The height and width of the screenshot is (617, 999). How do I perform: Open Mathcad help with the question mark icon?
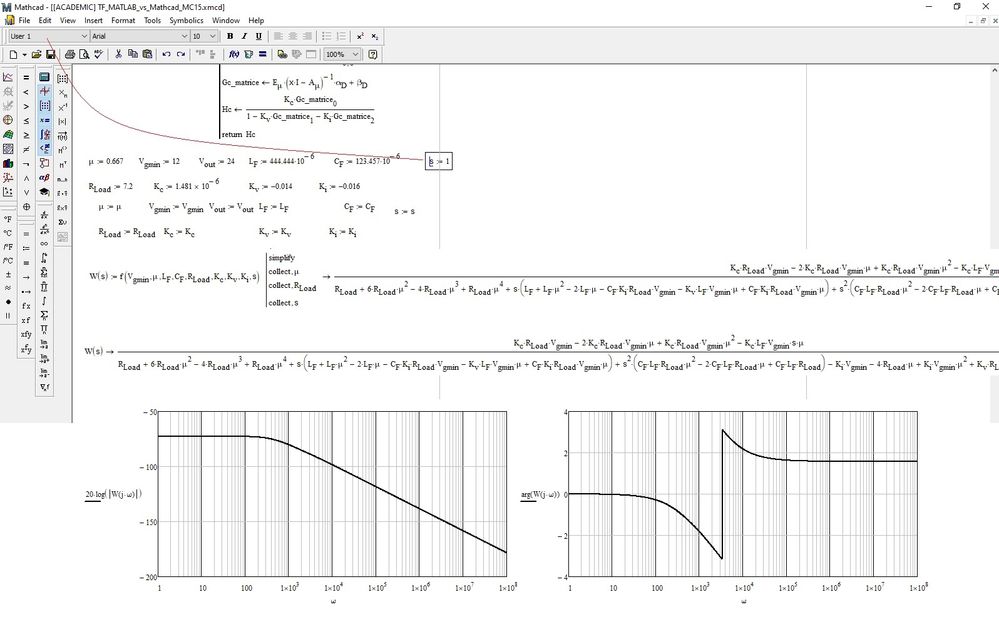pyautogui.click(x=373, y=54)
